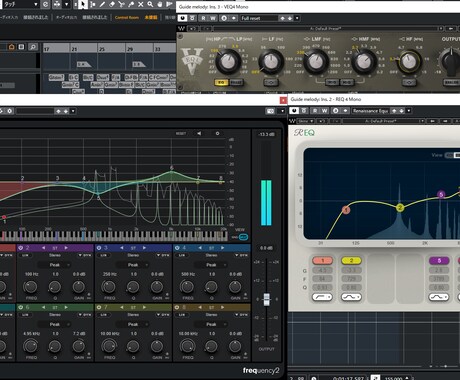Open band 2 filter type Peak dropdown
The height and width of the screenshot is (380, 460).
55,265
